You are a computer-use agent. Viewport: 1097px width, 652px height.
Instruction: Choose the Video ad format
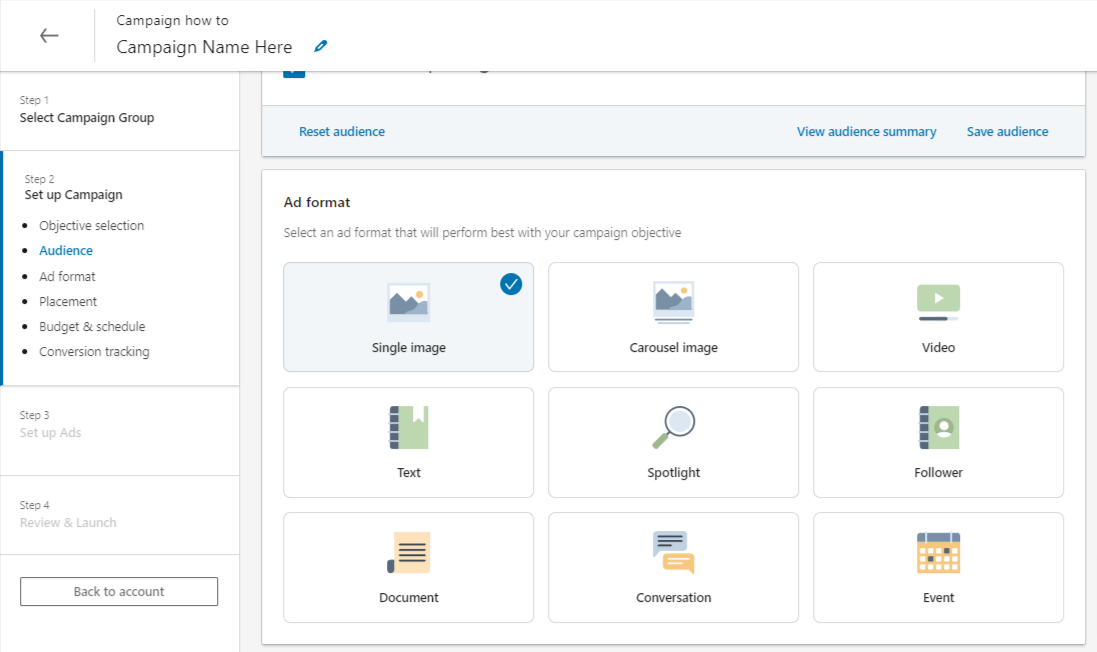(x=938, y=317)
